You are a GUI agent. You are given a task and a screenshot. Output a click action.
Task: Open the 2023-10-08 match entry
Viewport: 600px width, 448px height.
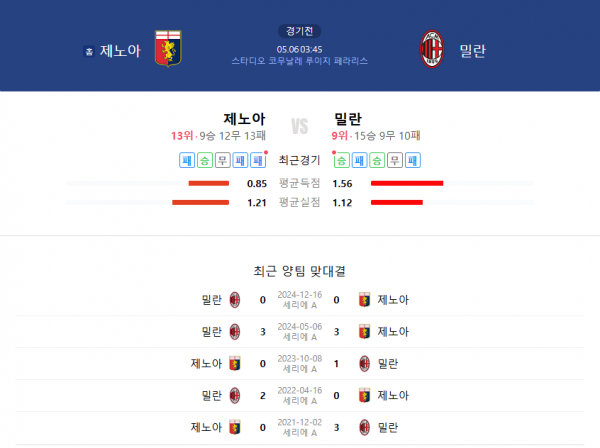pos(300,363)
